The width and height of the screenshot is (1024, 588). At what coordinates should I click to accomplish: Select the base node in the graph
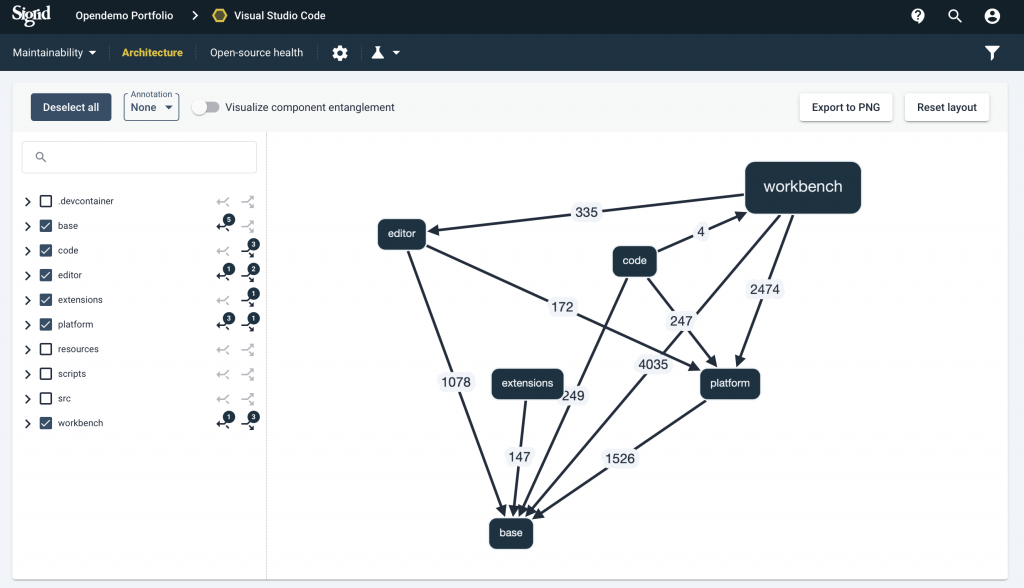click(x=511, y=533)
